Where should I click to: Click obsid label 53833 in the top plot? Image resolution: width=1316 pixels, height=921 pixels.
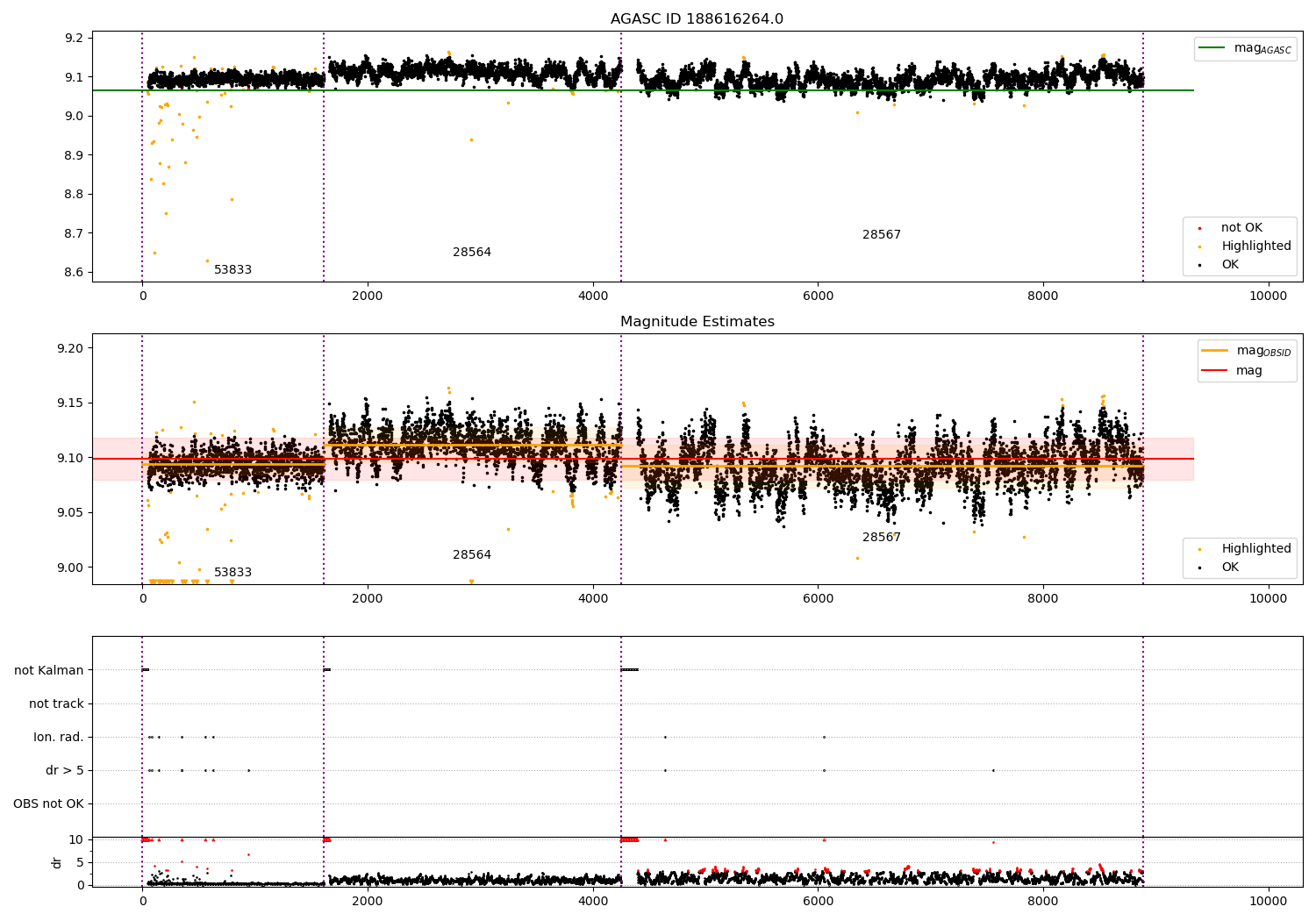pyautogui.click(x=232, y=270)
